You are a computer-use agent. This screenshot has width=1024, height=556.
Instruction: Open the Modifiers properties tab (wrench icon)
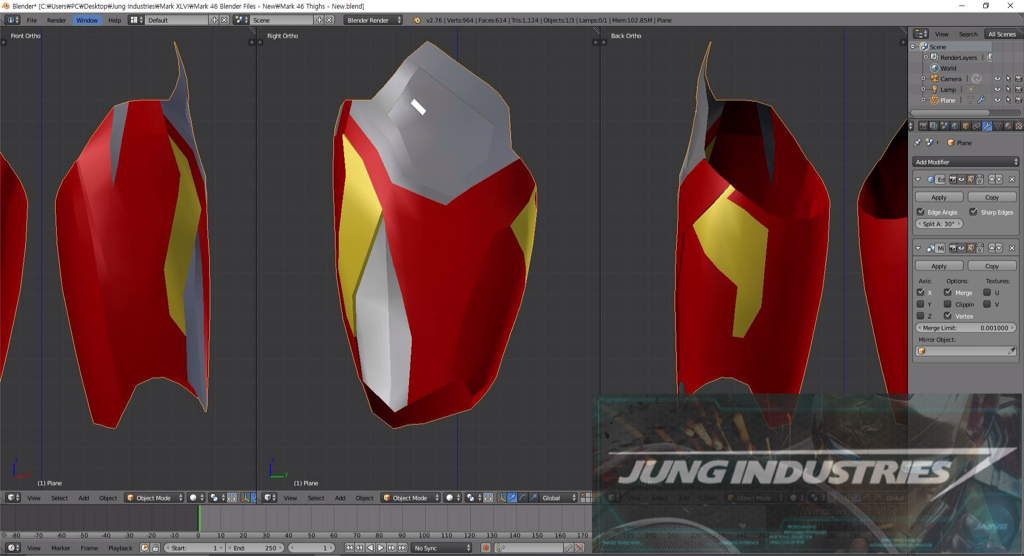tap(987, 126)
